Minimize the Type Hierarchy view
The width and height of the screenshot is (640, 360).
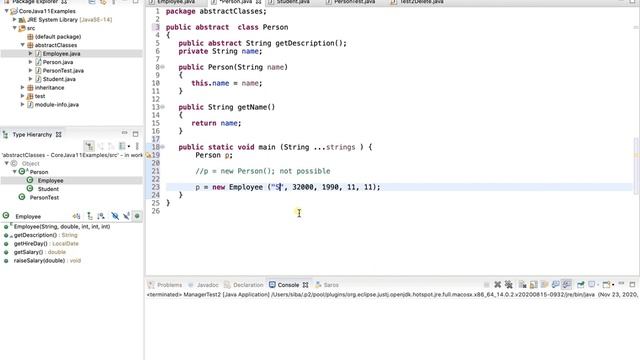pos(124,133)
